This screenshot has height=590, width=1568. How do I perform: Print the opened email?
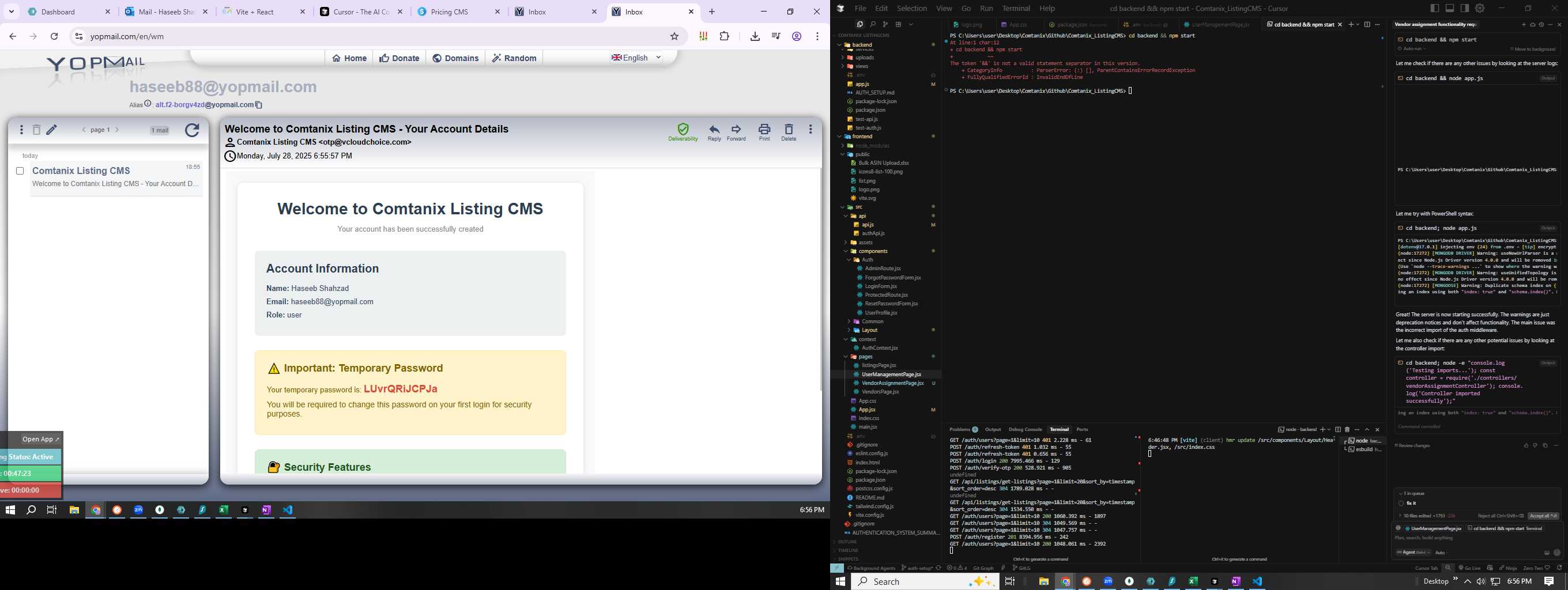coord(764,133)
